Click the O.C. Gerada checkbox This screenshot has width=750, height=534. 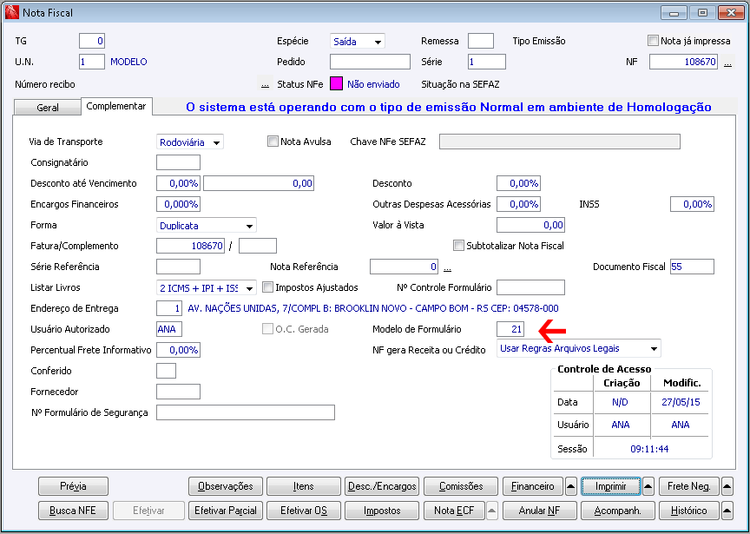(267, 329)
